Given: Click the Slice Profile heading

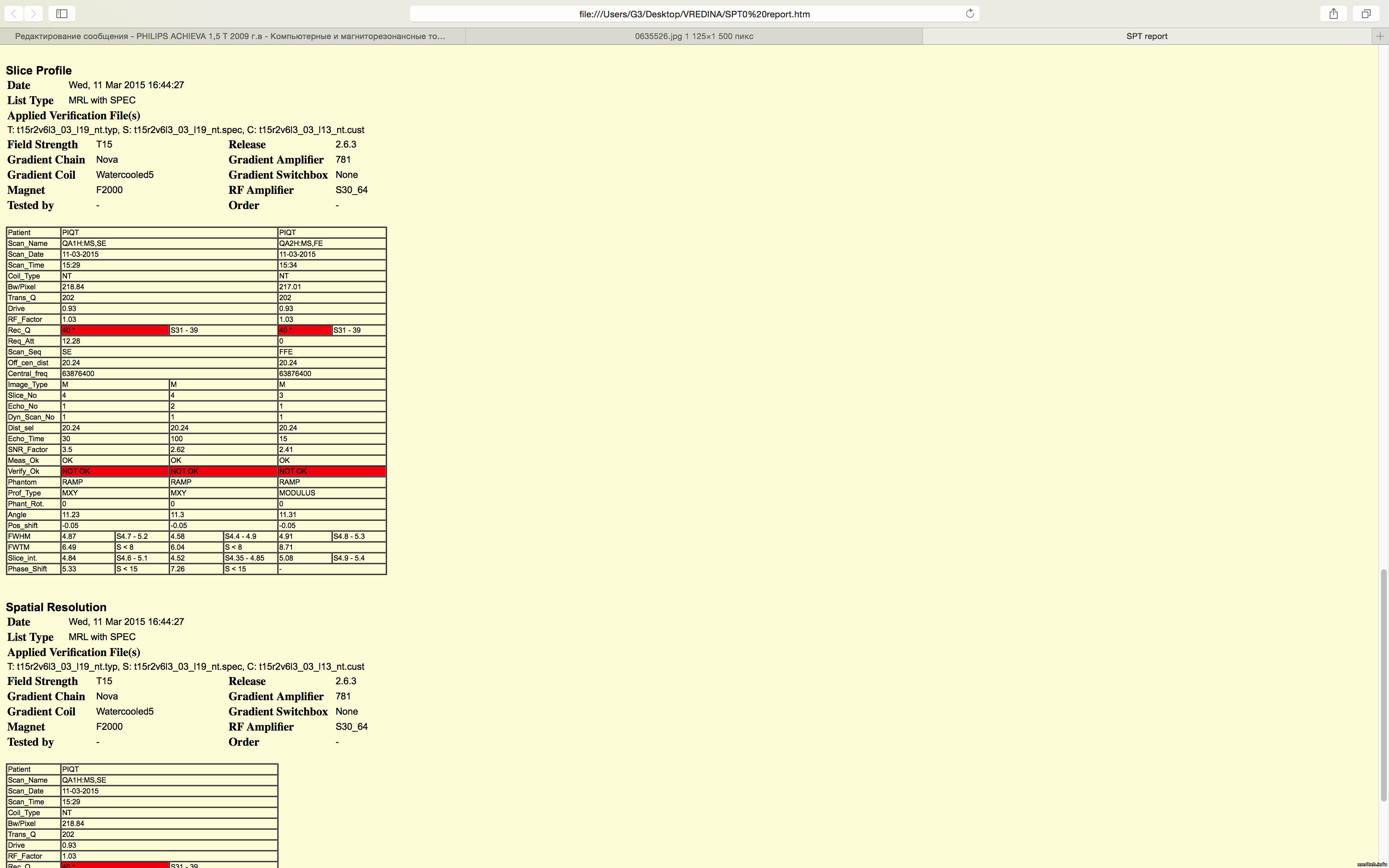Looking at the screenshot, I should [38, 71].
